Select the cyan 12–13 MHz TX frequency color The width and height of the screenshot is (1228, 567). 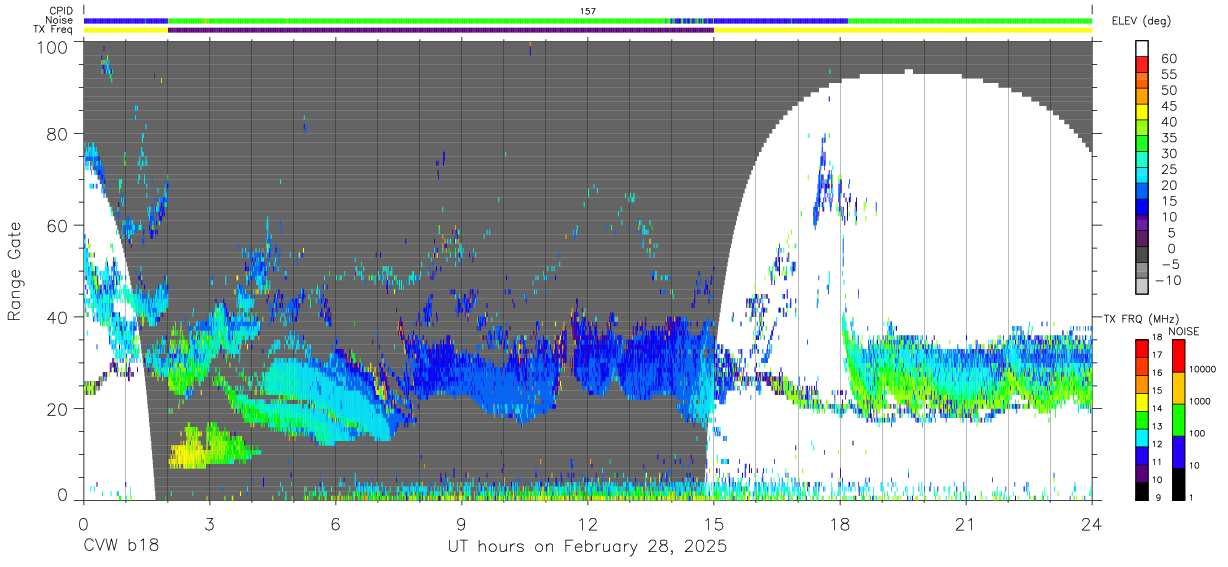point(1141,436)
